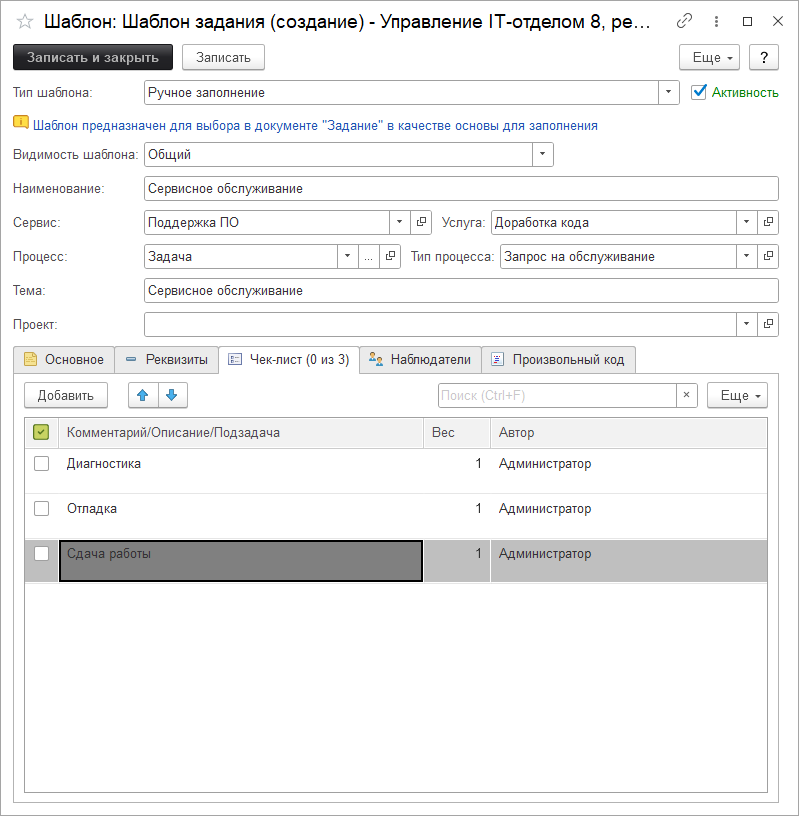799x816 pixels.
Task: Move checklist row up with the arrow button
Action: (143, 395)
